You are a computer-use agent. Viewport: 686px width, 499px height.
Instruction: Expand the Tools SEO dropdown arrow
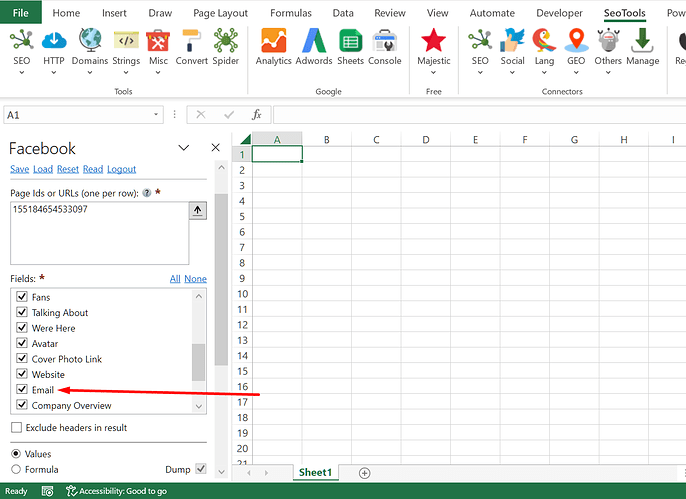(x=21, y=73)
